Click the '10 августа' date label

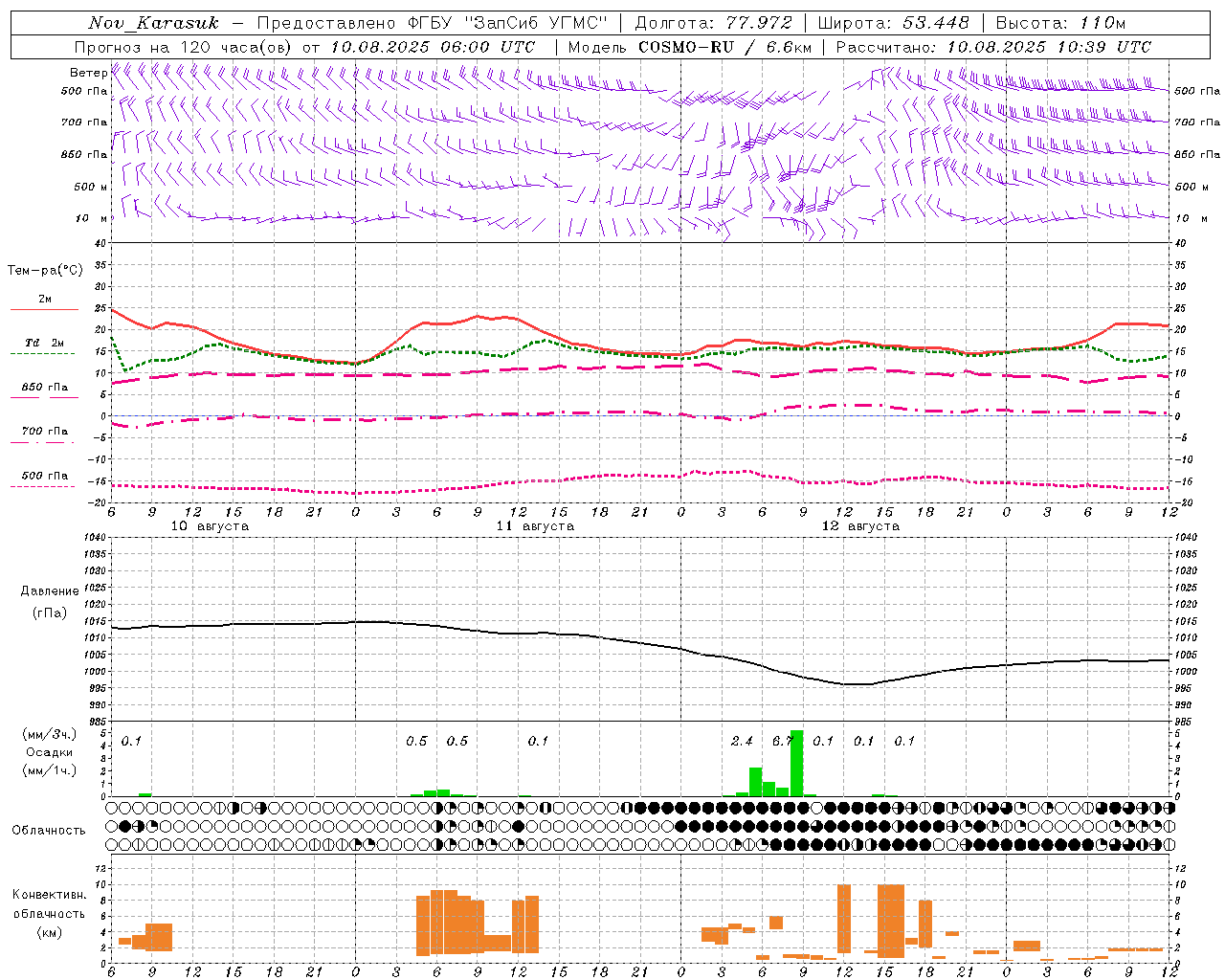point(210,526)
